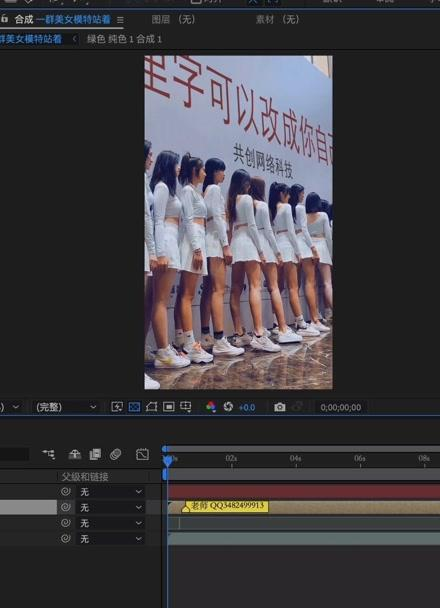Click the 群美女模特站着 breadcrumb
The image size is (440, 608).
(31, 39)
